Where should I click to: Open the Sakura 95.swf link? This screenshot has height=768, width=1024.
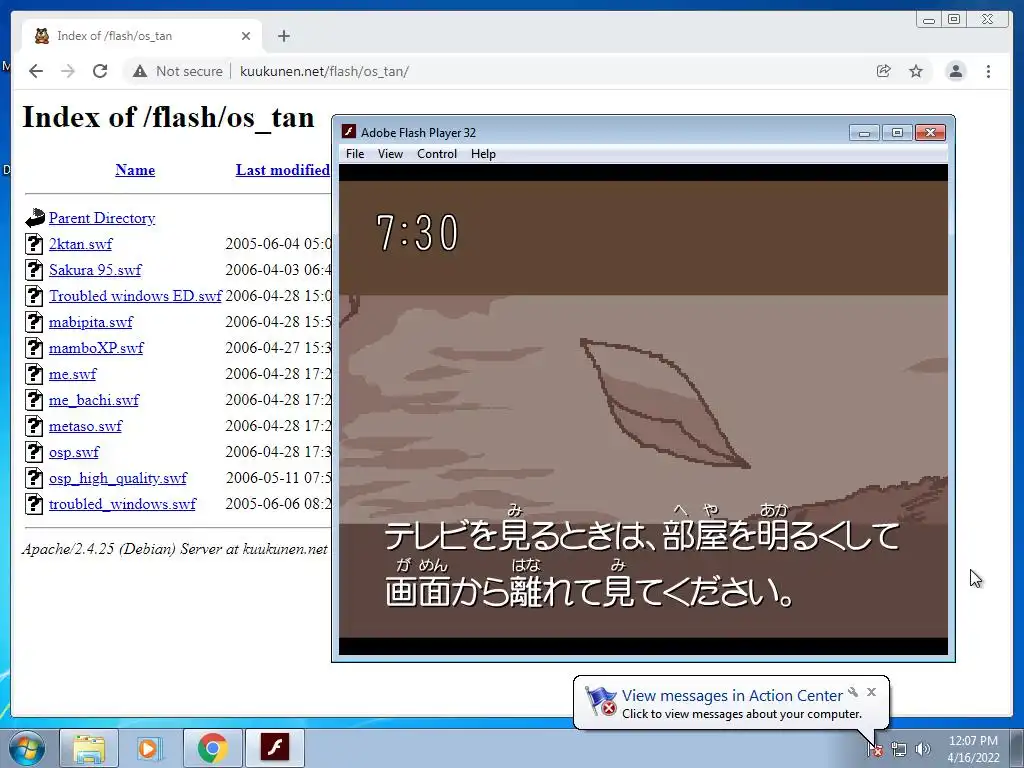95,270
